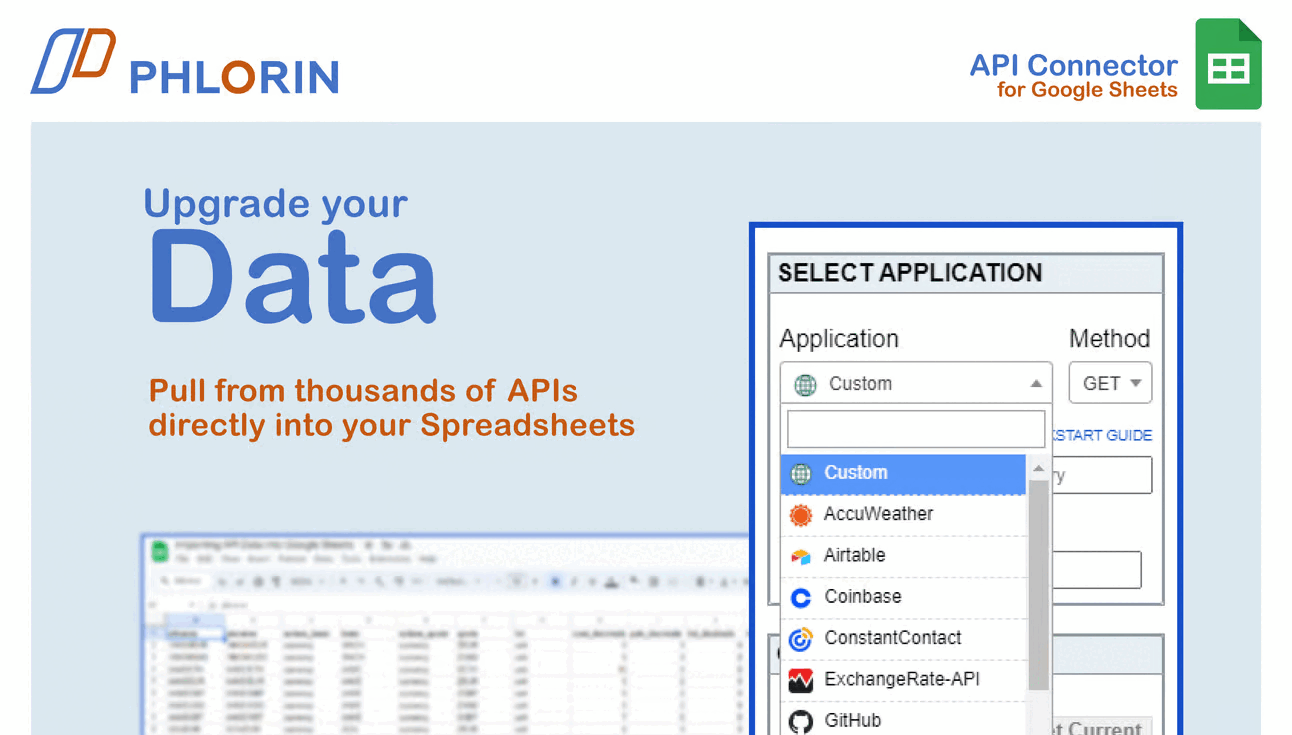Open the Application dropdown showing Custom
Screen dimensions: 1292x735
point(916,383)
